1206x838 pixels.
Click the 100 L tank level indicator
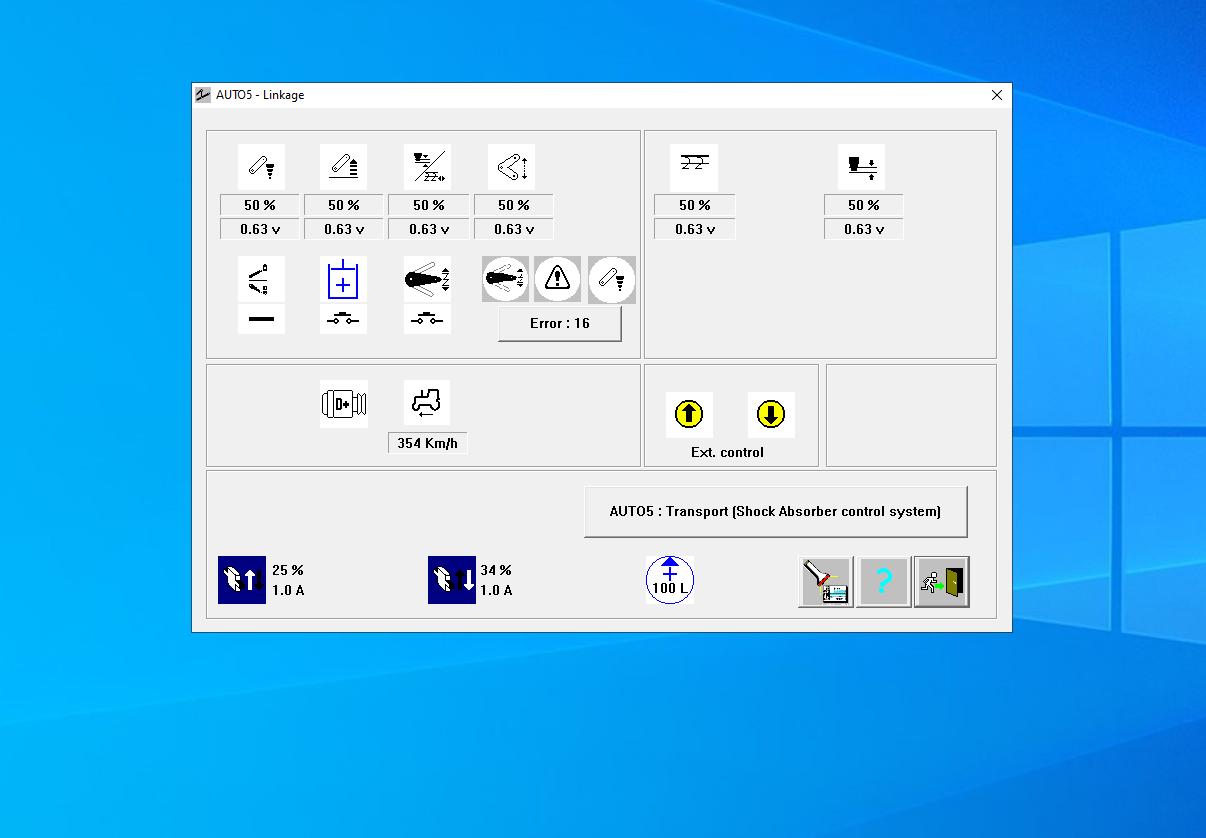tap(670, 578)
